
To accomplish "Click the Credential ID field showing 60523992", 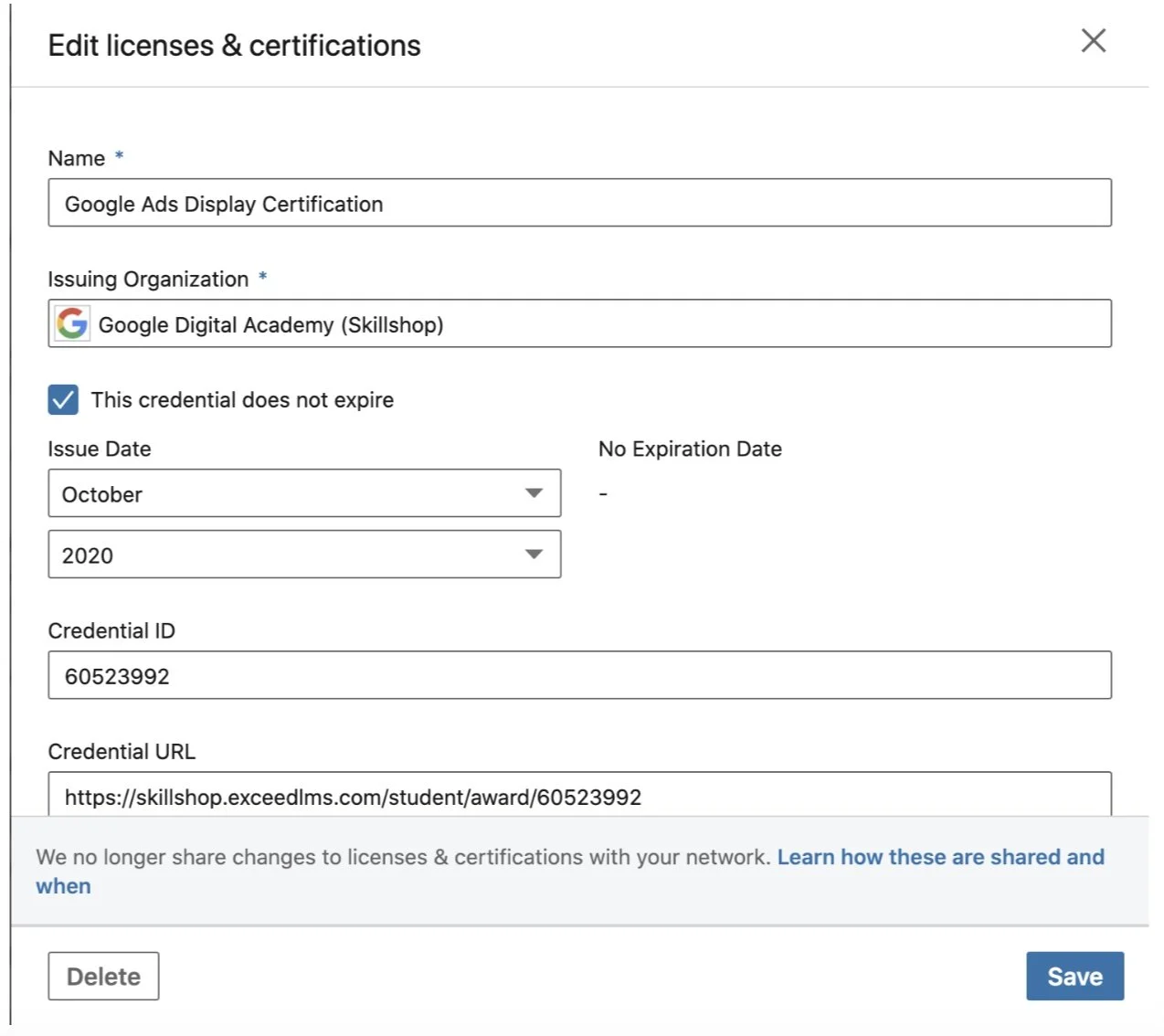I will (x=579, y=675).
